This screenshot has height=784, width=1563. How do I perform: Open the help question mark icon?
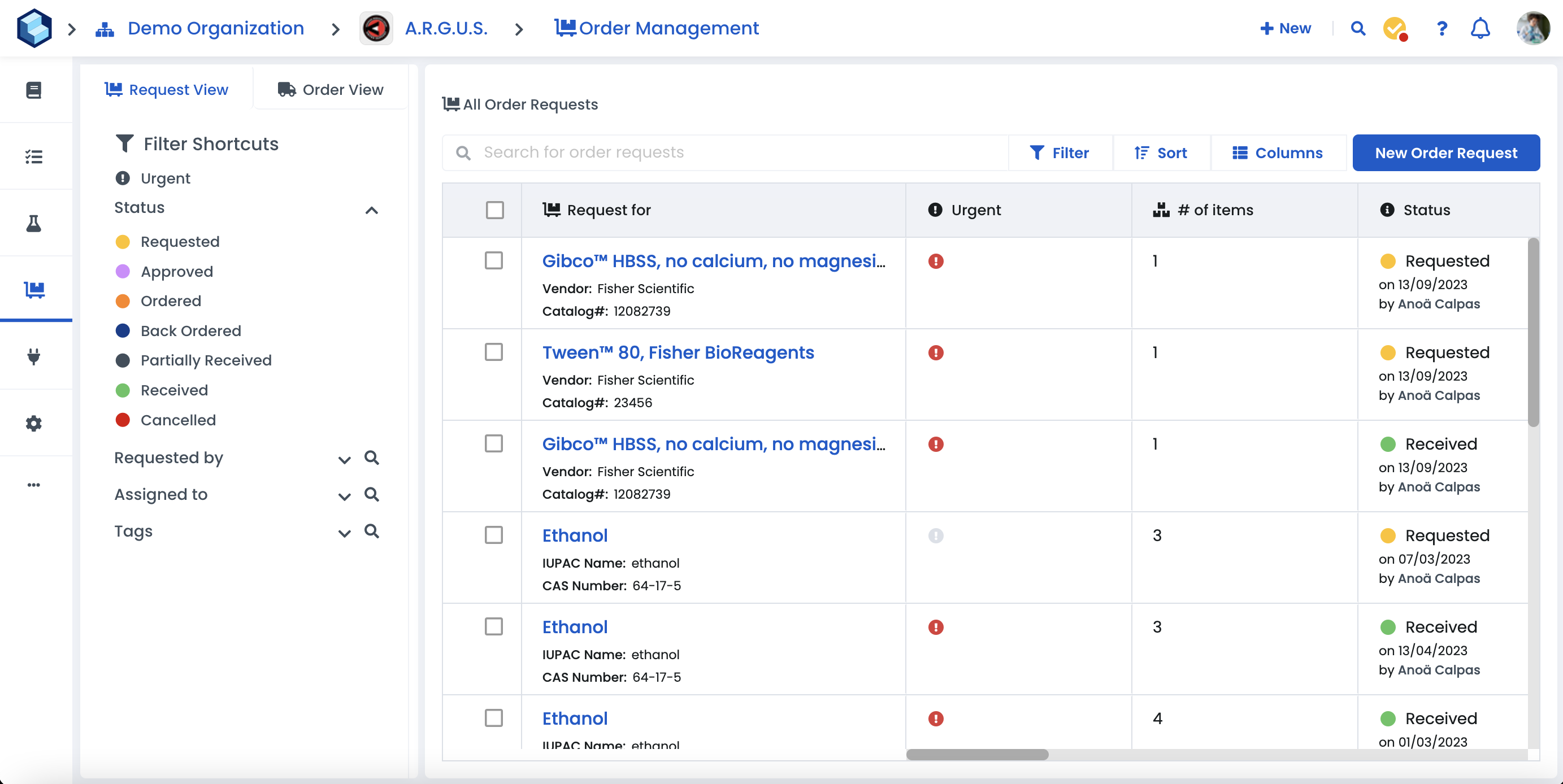point(1442,28)
